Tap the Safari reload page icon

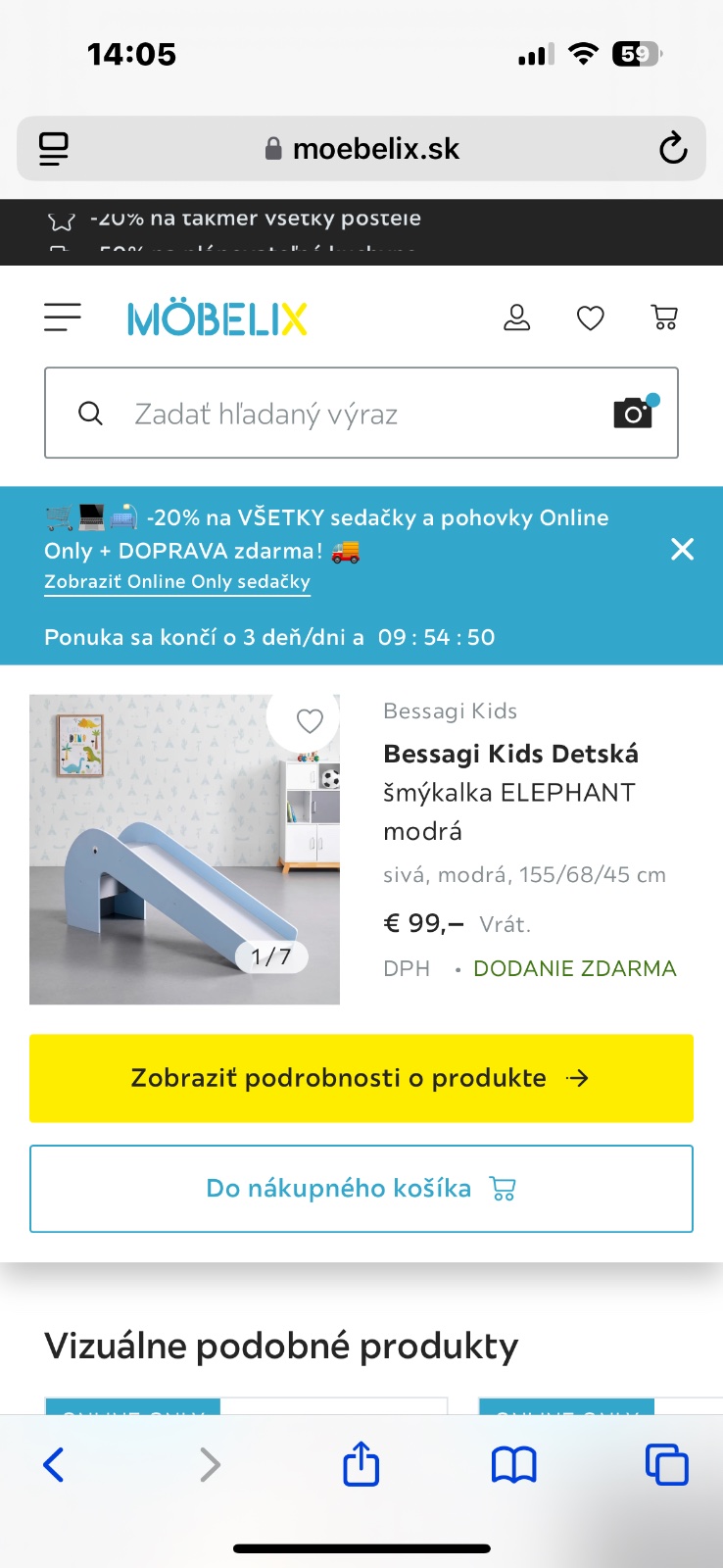(672, 149)
